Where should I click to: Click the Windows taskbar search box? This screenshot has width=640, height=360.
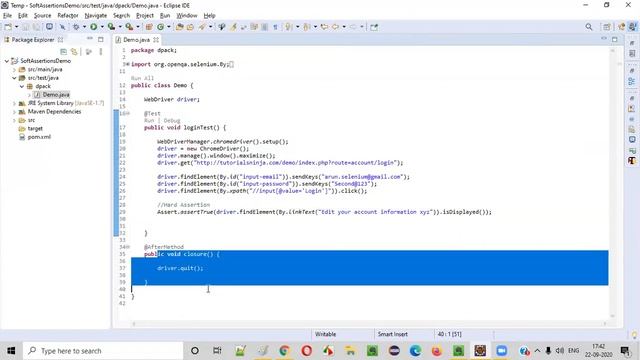coord(103,351)
